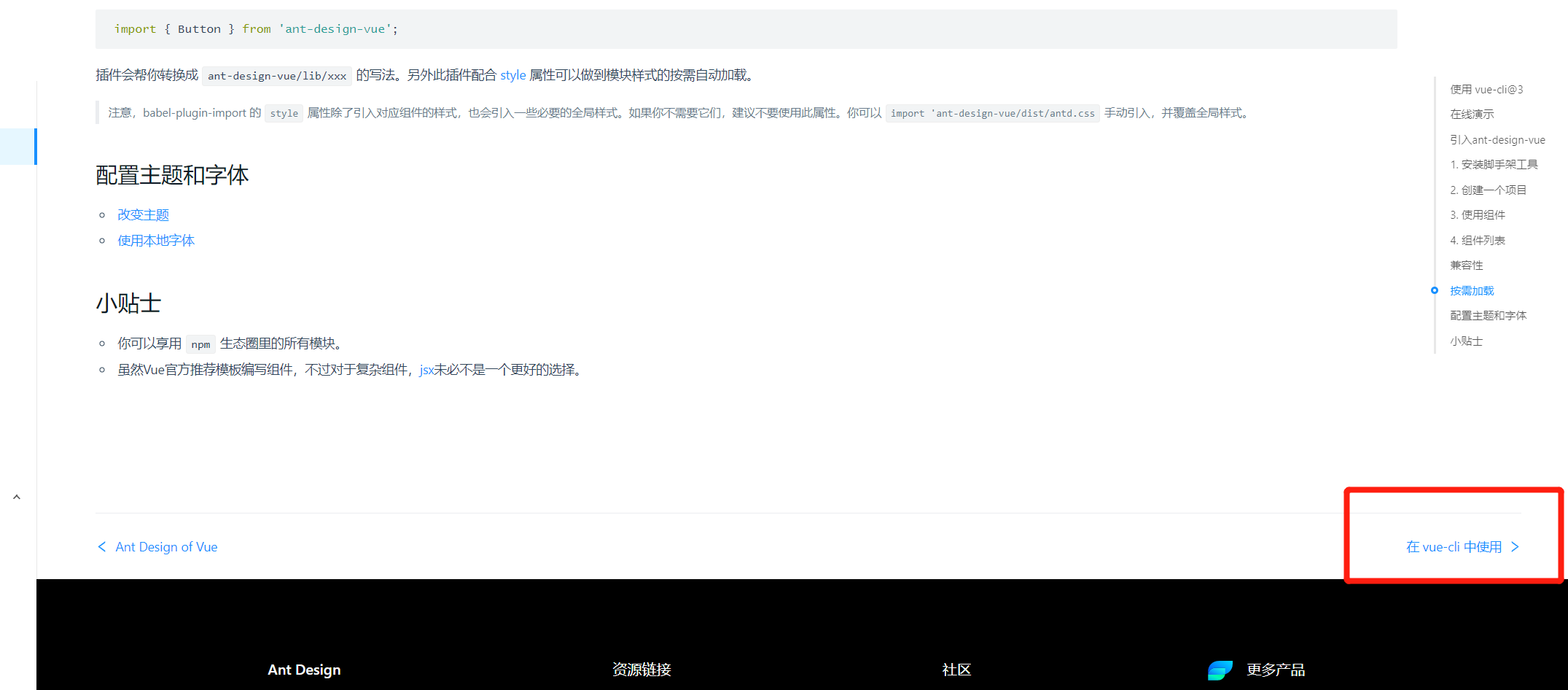Jump to 兼容性 anchor
The height and width of the screenshot is (690, 1568).
(1467, 265)
